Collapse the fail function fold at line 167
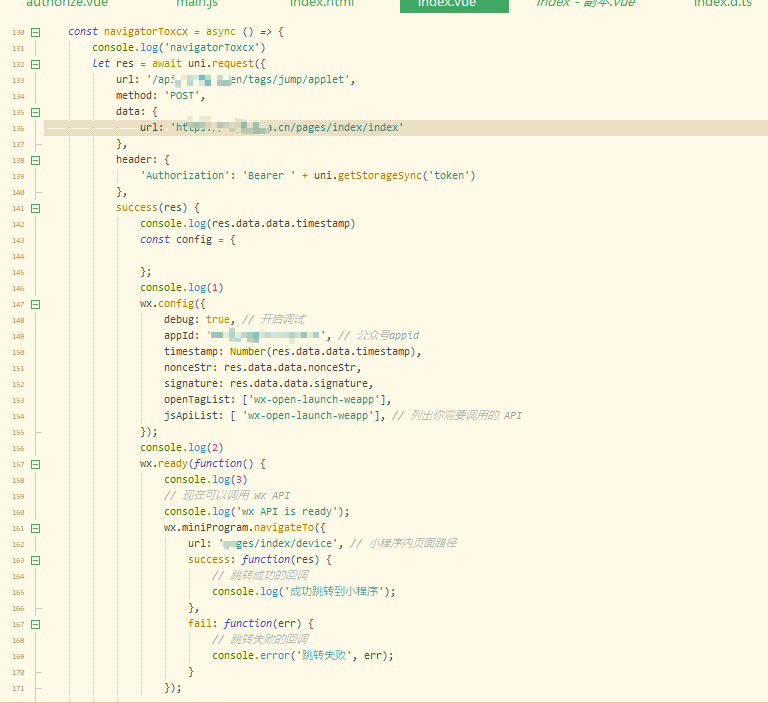Viewport: 768px width, 703px height. pyautogui.click(x=35, y=624)
